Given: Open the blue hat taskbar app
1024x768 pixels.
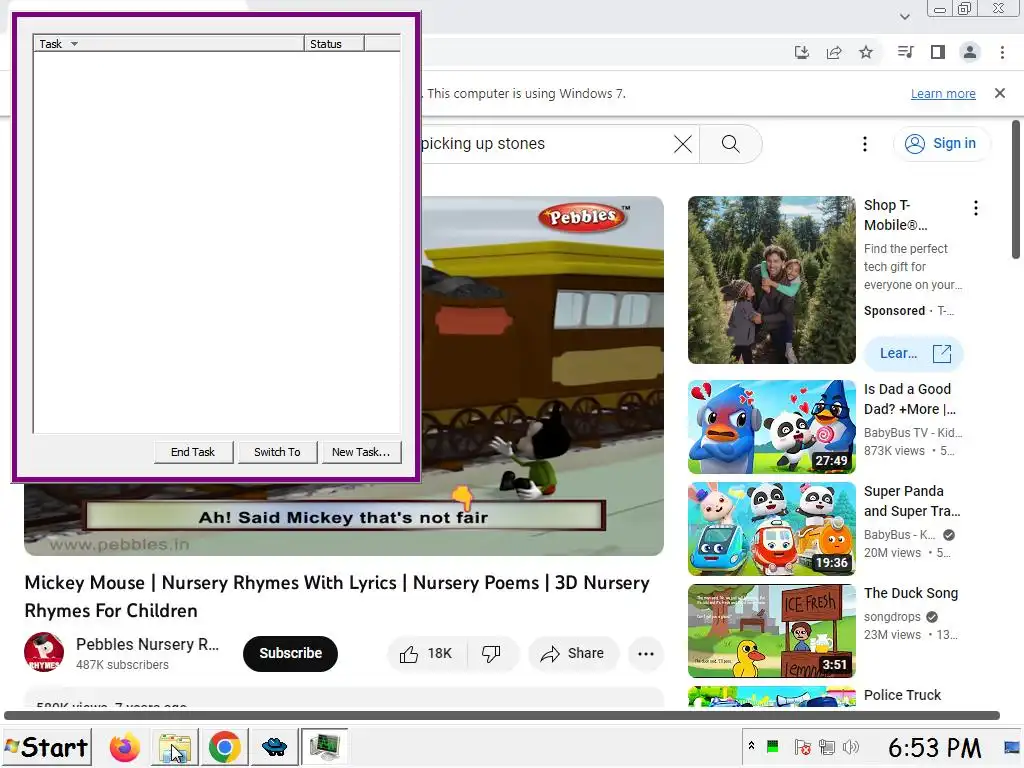Looking at the screenshot, I should (274, 747).
